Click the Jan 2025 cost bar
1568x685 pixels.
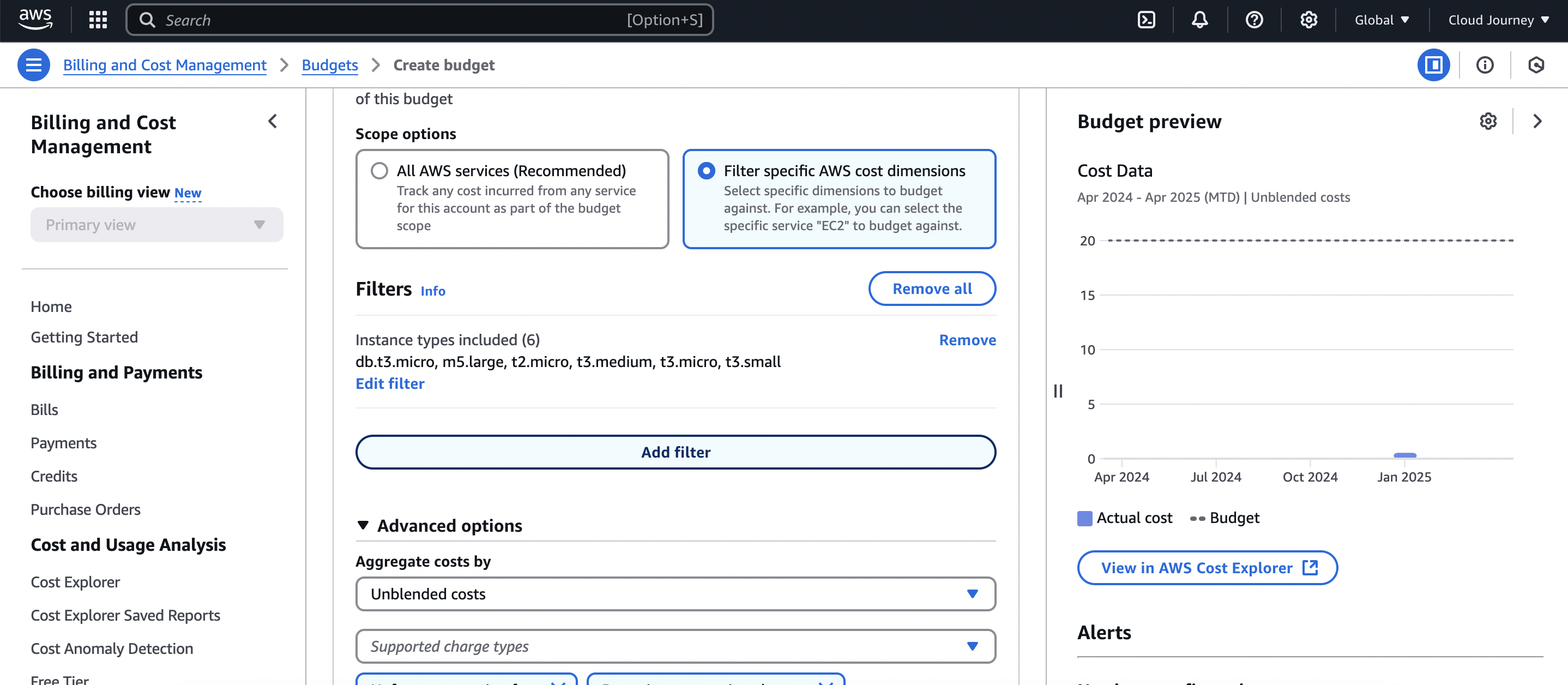point(1405,455)
